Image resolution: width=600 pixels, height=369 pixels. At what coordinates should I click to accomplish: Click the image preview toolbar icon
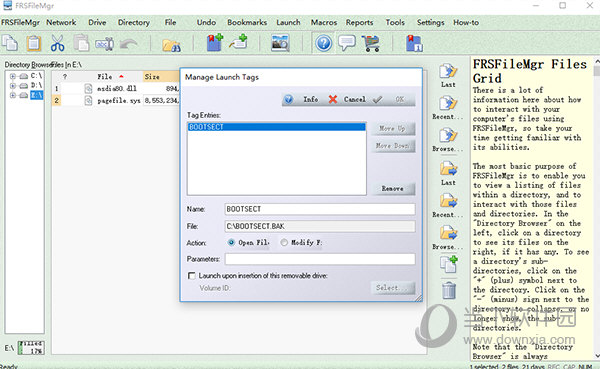pyautogui.click(x=280, y=43)
